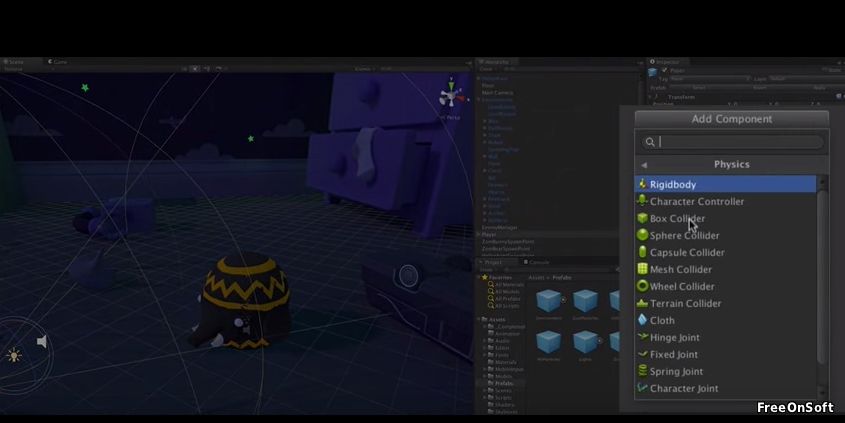Select the Rigidbody component entry
The width and height of the screenshot is (845, 423).
[725, 184]
